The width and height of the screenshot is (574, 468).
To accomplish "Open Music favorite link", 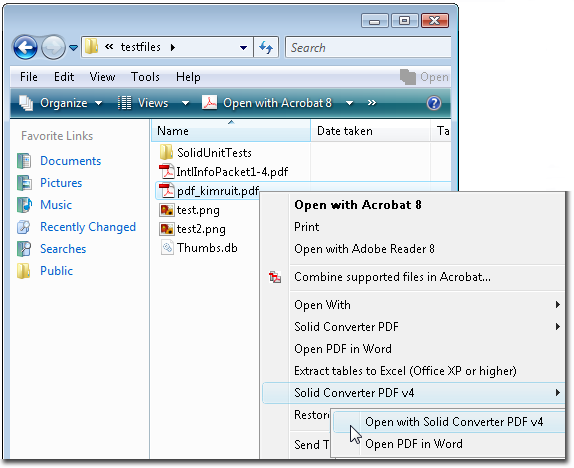I will [x=56, y=205].
